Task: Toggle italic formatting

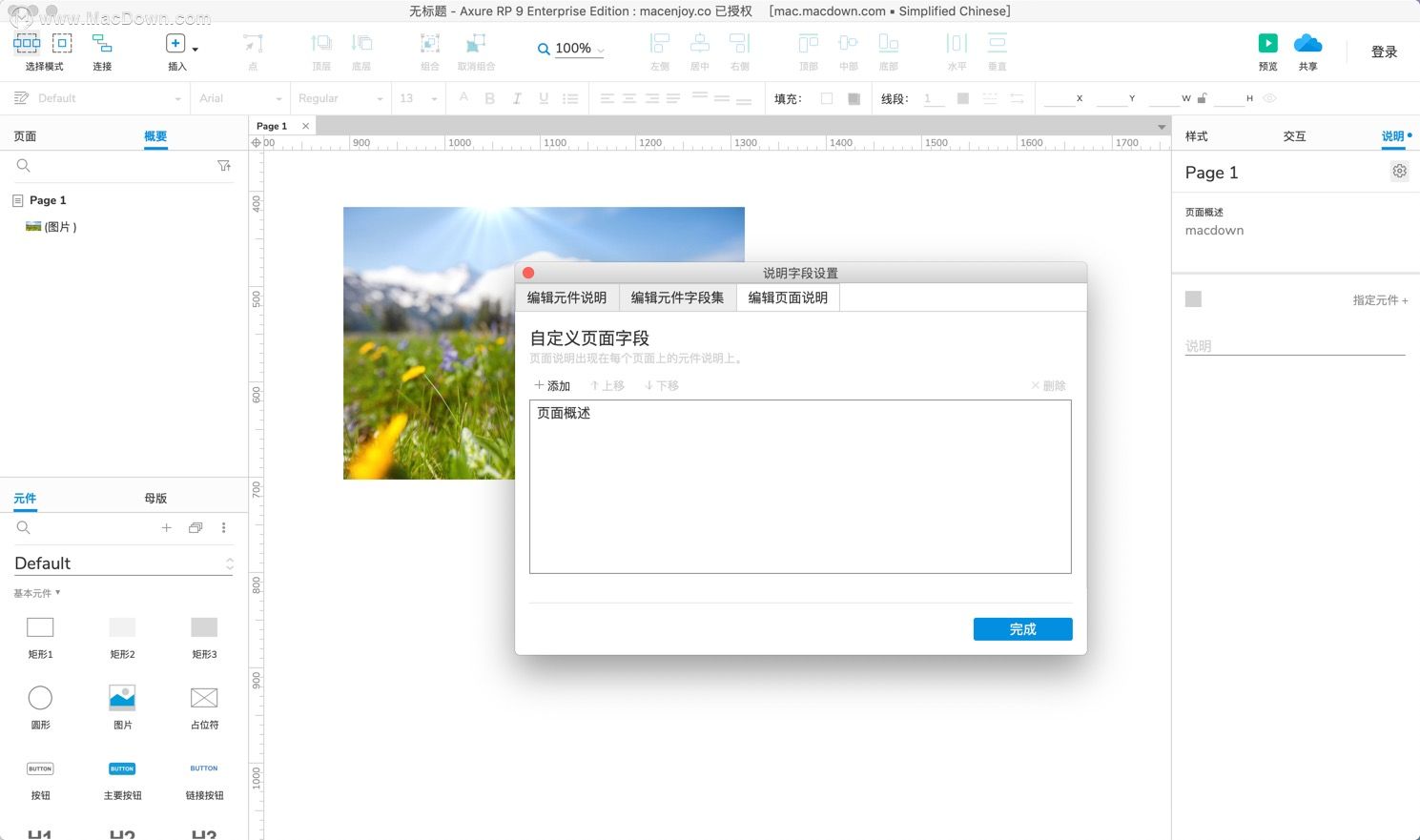Action: pyautogui.click(x=517, y=98)
